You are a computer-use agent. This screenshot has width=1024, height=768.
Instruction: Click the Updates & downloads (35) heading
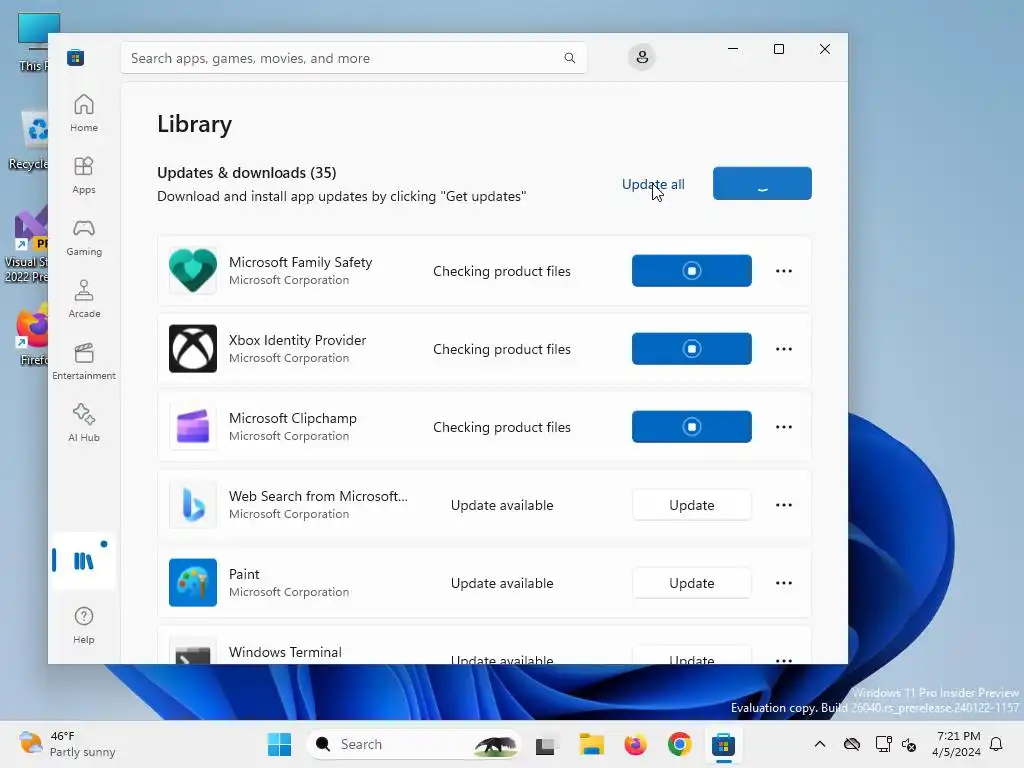click(247, 172)
